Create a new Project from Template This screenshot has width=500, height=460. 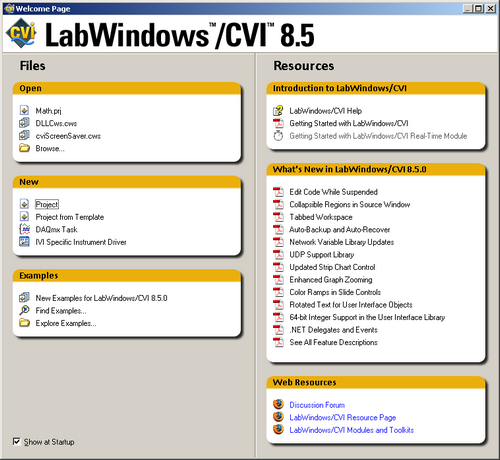(70, 217)
